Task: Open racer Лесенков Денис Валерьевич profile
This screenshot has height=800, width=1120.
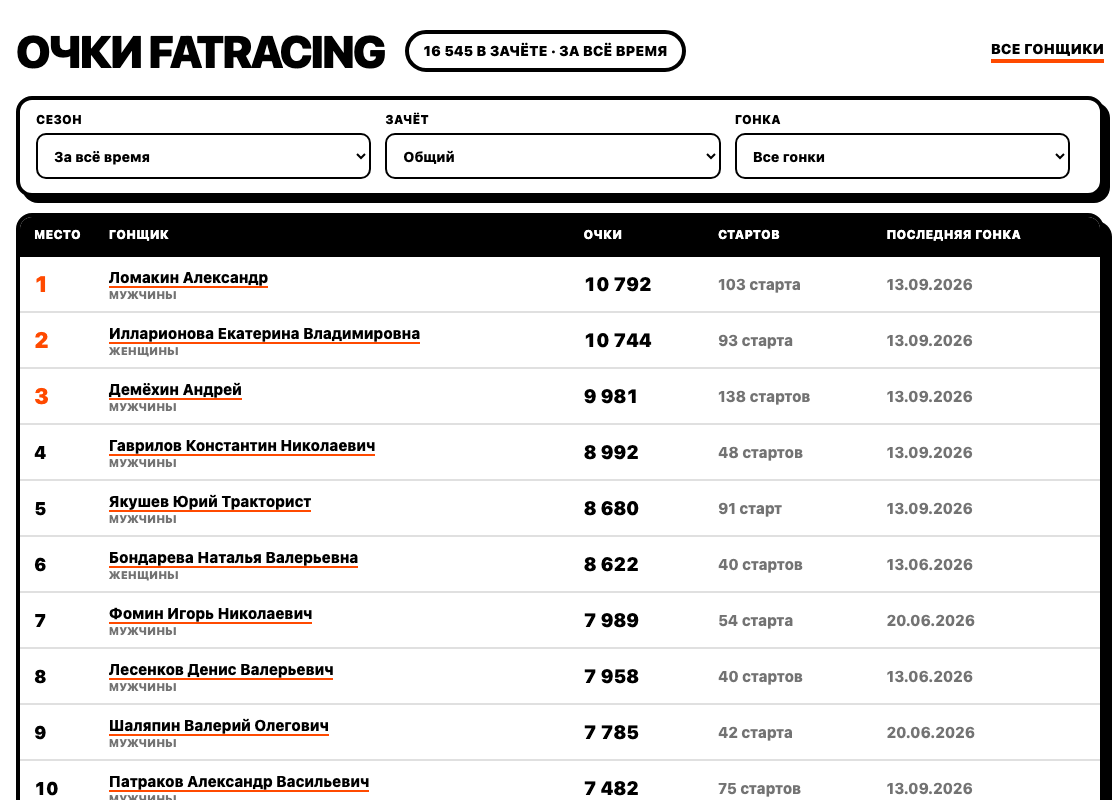Action: pyautogui.click(x=221, y=669)
